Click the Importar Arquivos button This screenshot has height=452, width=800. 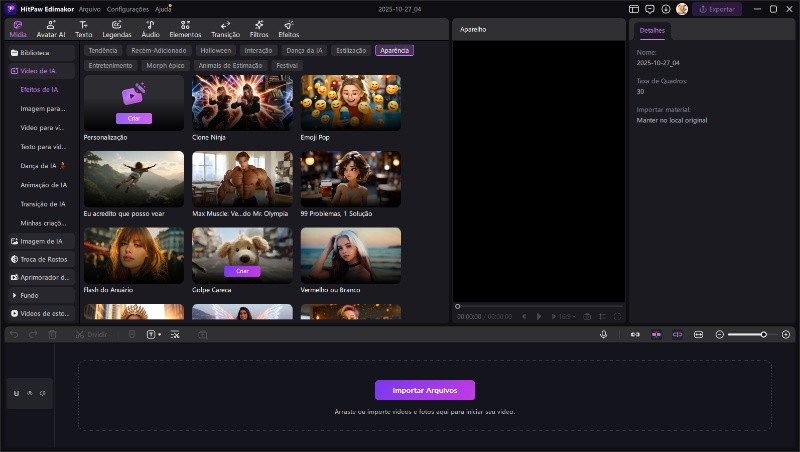pyautogui.click(x=425, y=390)
